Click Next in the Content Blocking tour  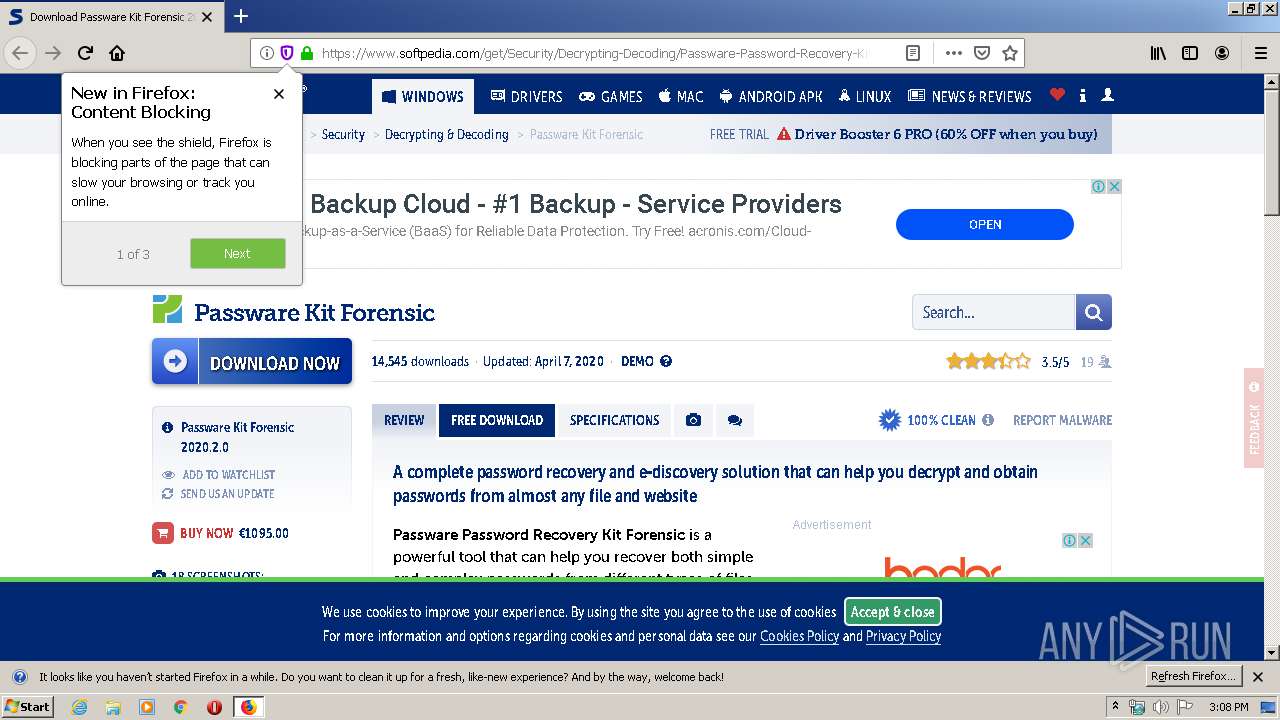click(x=238, y=254)
